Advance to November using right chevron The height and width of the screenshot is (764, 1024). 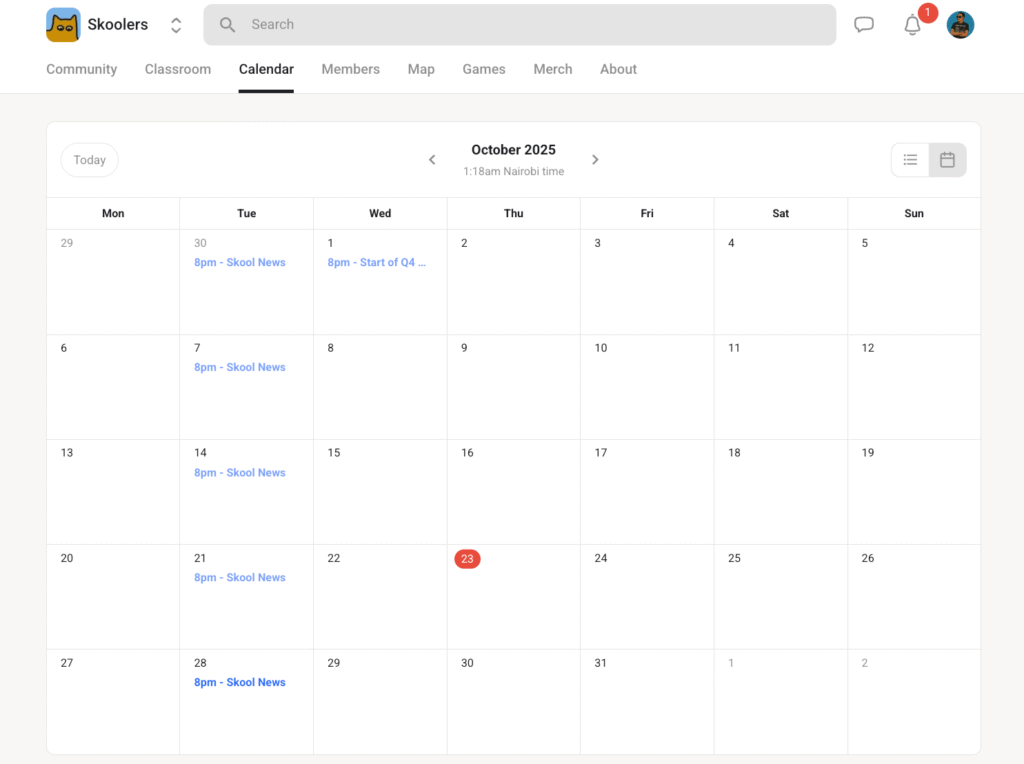click(x=595, y=159)
